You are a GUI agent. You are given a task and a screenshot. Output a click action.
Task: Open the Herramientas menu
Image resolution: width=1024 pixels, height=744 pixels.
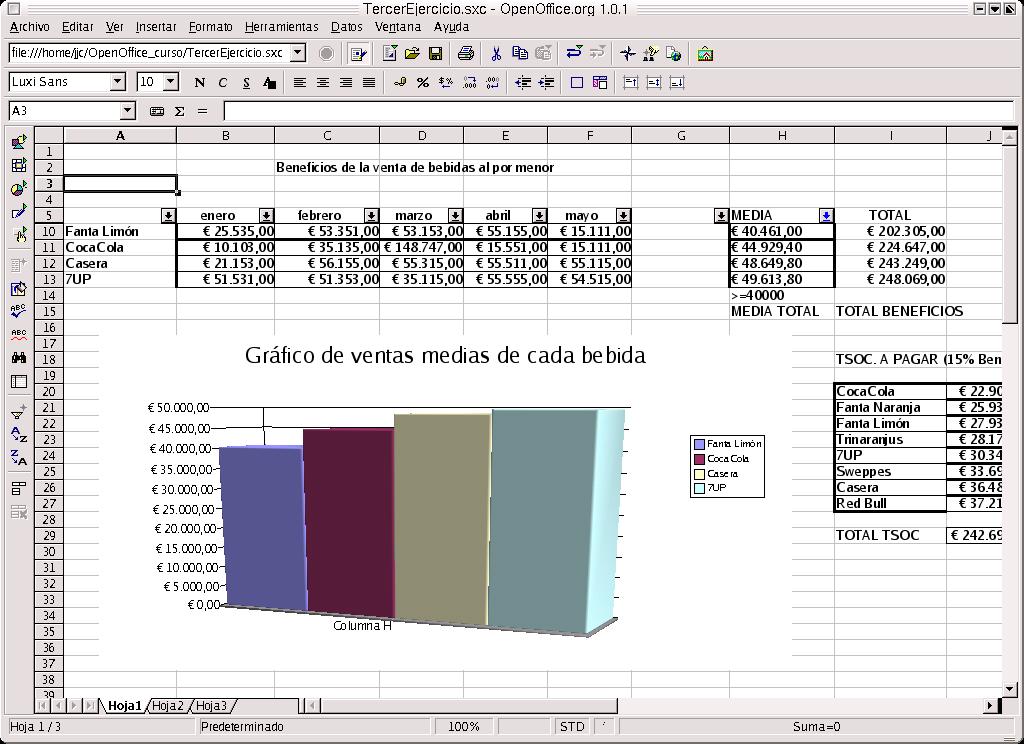click(x=281, y=27)
